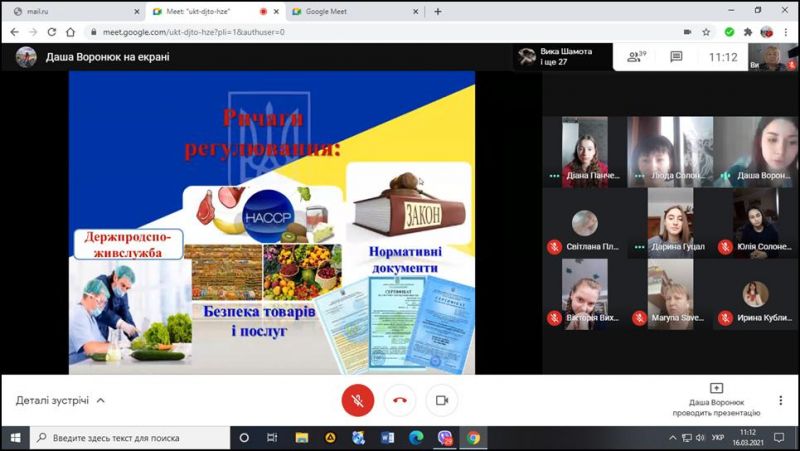Open camera permission icon in address bar
The image size is (800, 451).
pyautogui.click(x=688, y=32)
